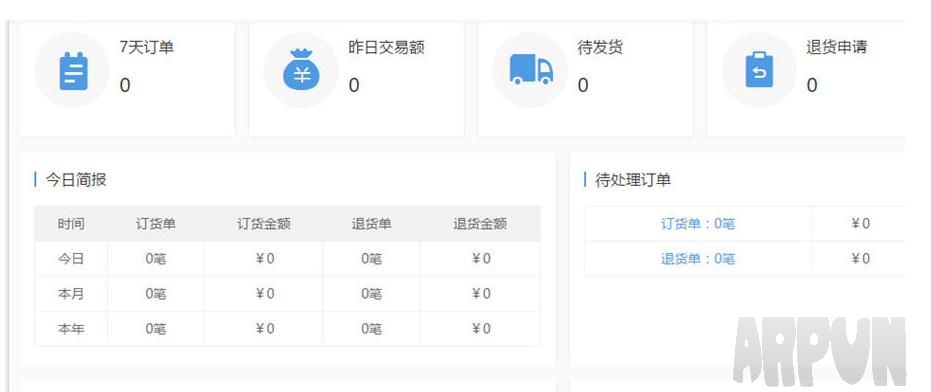Click the 订货单 column header

coord(156,224)
